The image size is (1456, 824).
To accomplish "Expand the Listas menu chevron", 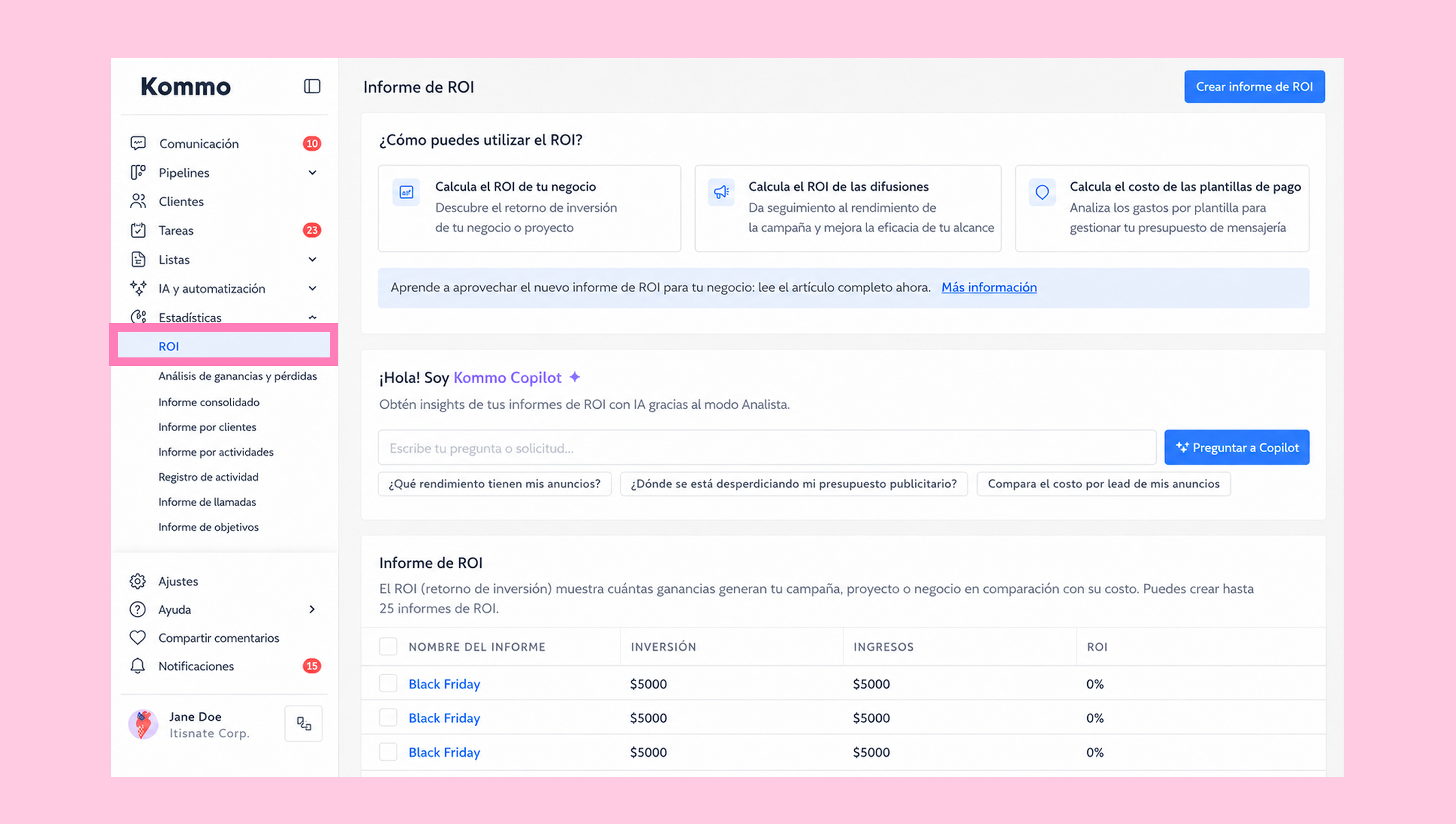I will [x=313, y=259].
